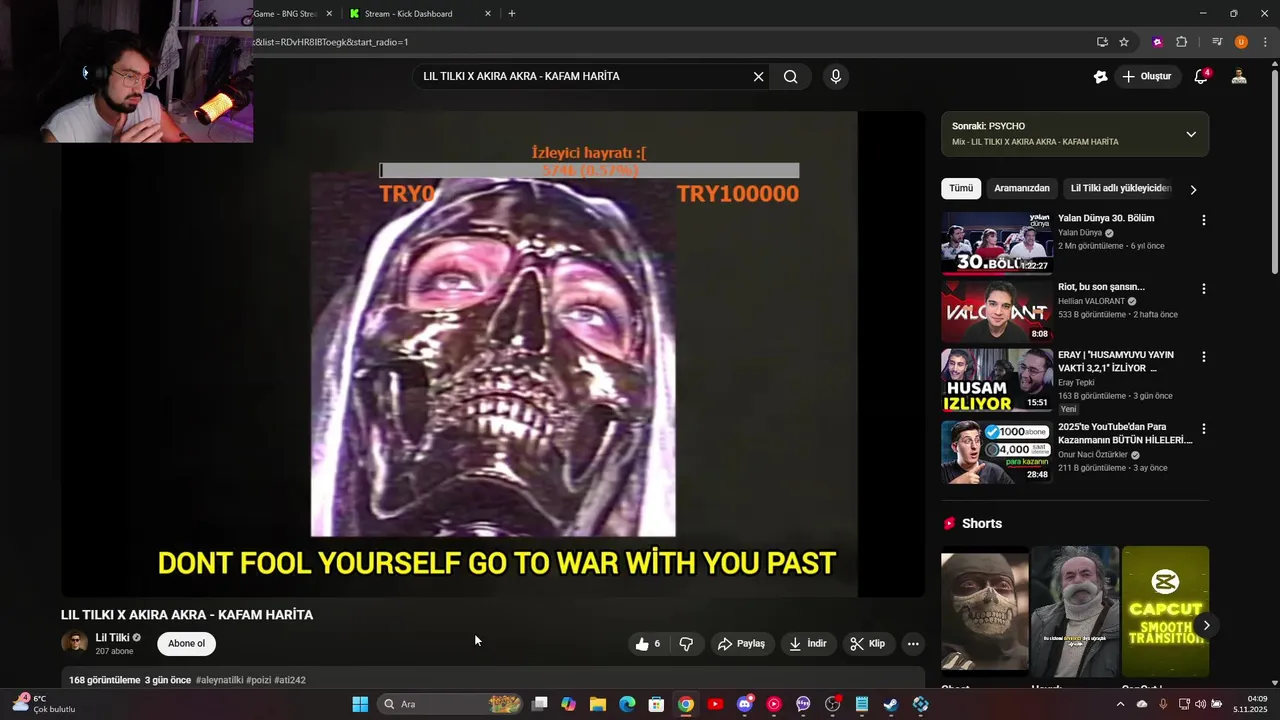The width and height of the screenshot is (1280, 720).
Task: Open Windows Start menu
Action: tap(360, 704)
